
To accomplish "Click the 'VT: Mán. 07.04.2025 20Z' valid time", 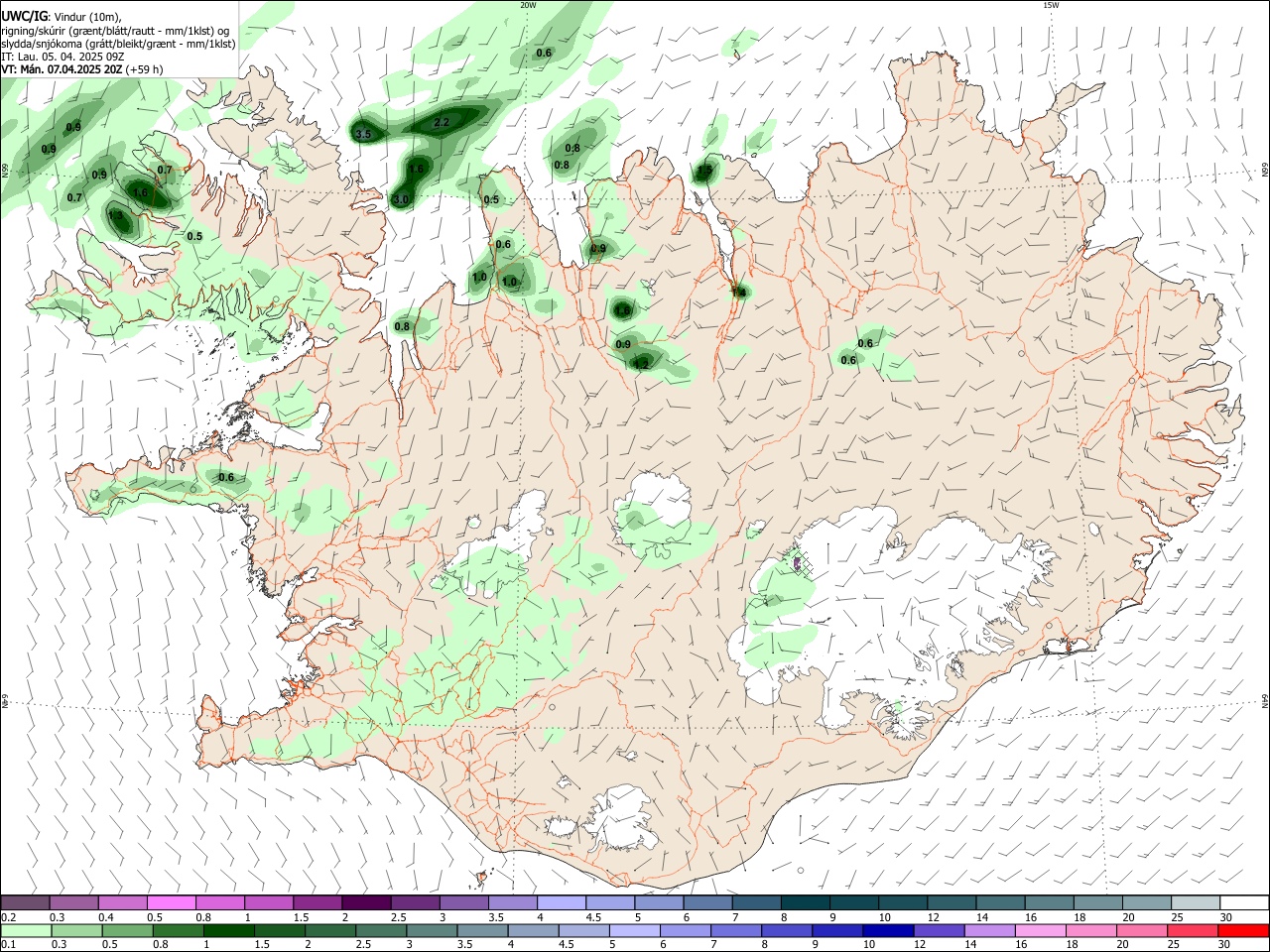I will pos(62,69).
